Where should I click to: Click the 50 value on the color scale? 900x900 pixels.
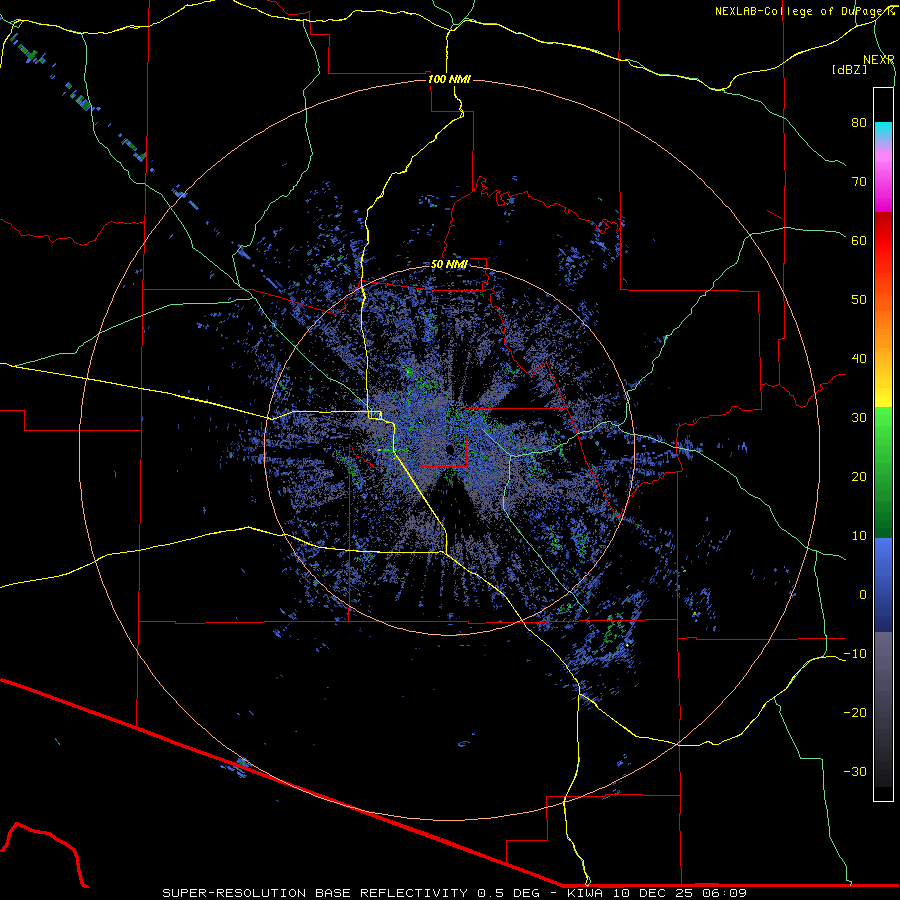click(859, 300)
